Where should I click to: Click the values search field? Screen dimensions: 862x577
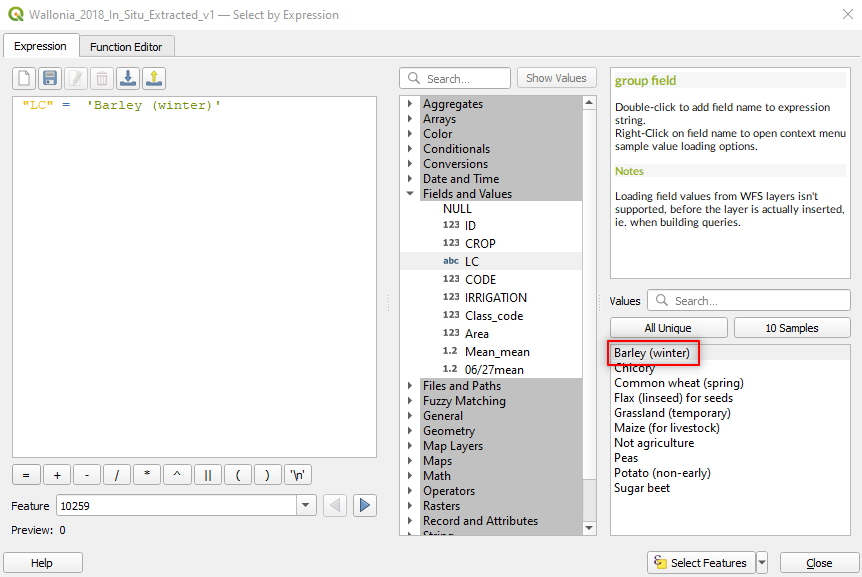(x=749, y=301)
